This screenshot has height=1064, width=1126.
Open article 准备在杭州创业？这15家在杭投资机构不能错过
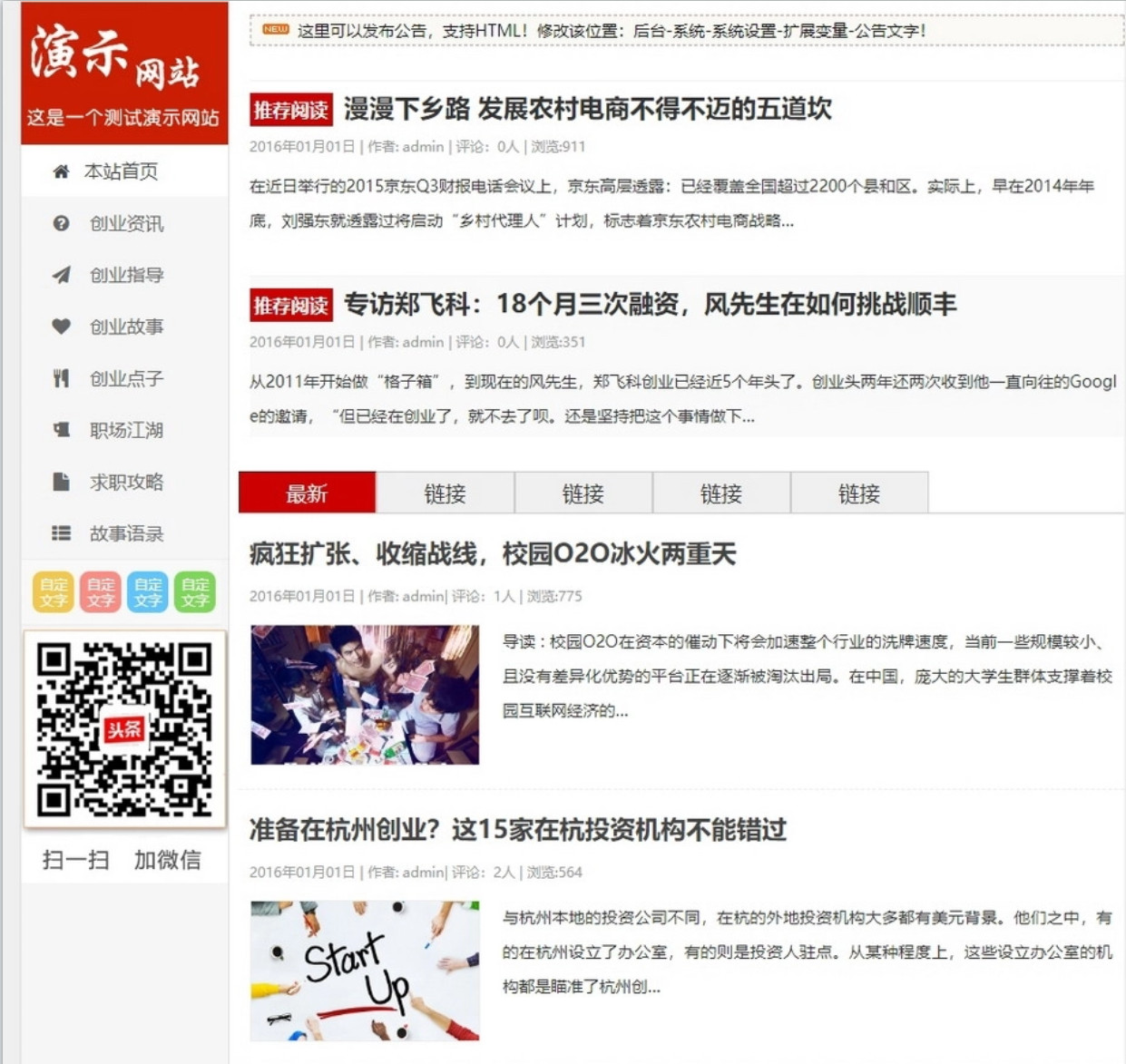(x=518, y=830)
